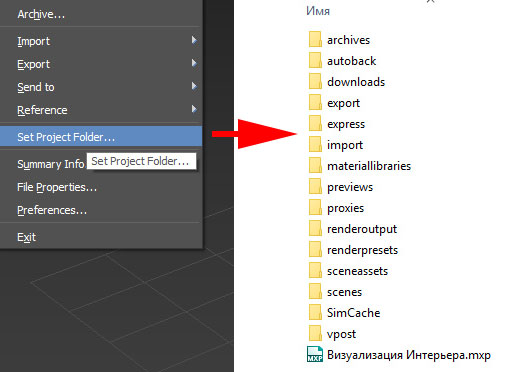Open Summary Info menu entry
Viewport: 507px width, 372px height.
[x=51, y=164]
